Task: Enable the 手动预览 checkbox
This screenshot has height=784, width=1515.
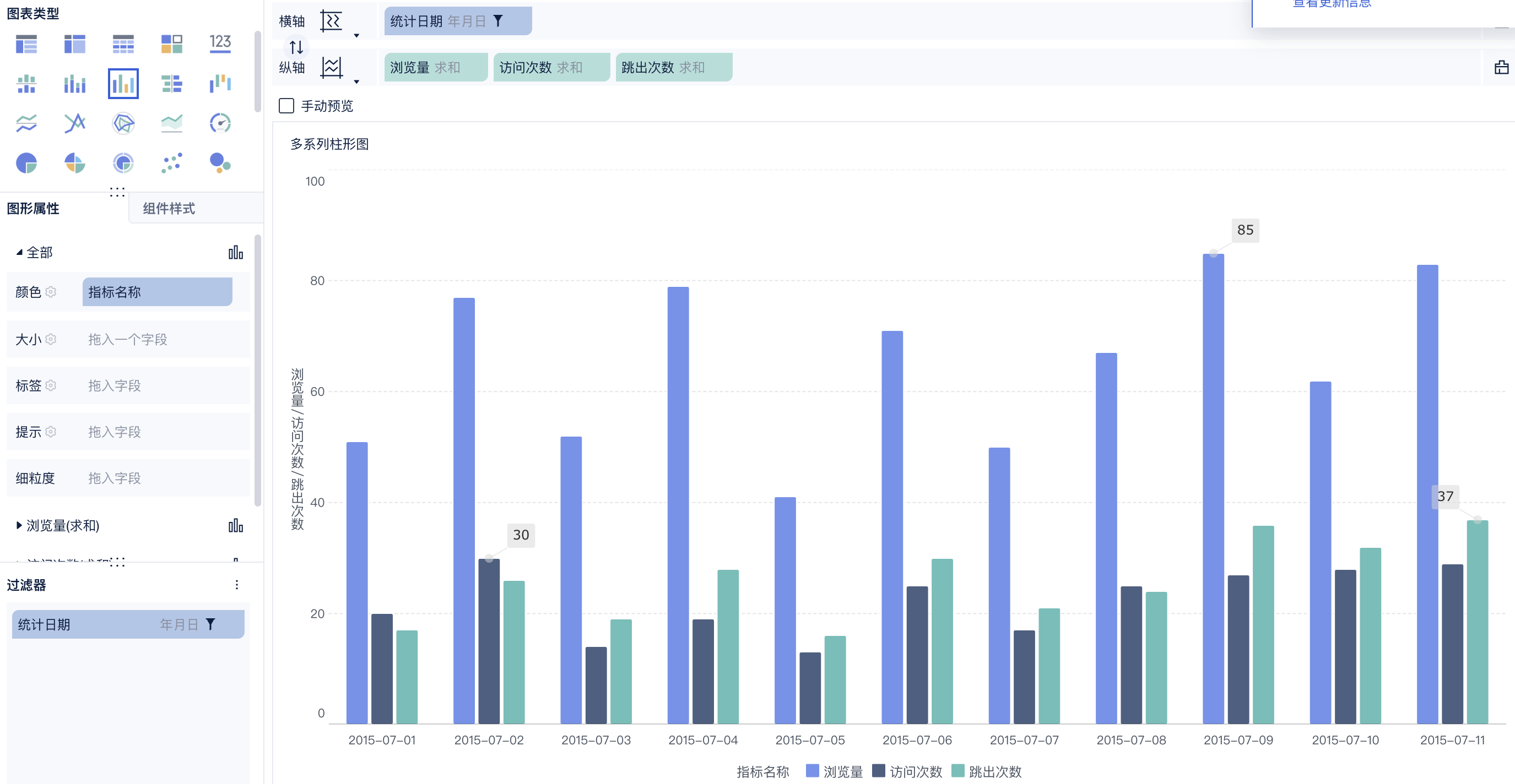Action: coord(286,106)
